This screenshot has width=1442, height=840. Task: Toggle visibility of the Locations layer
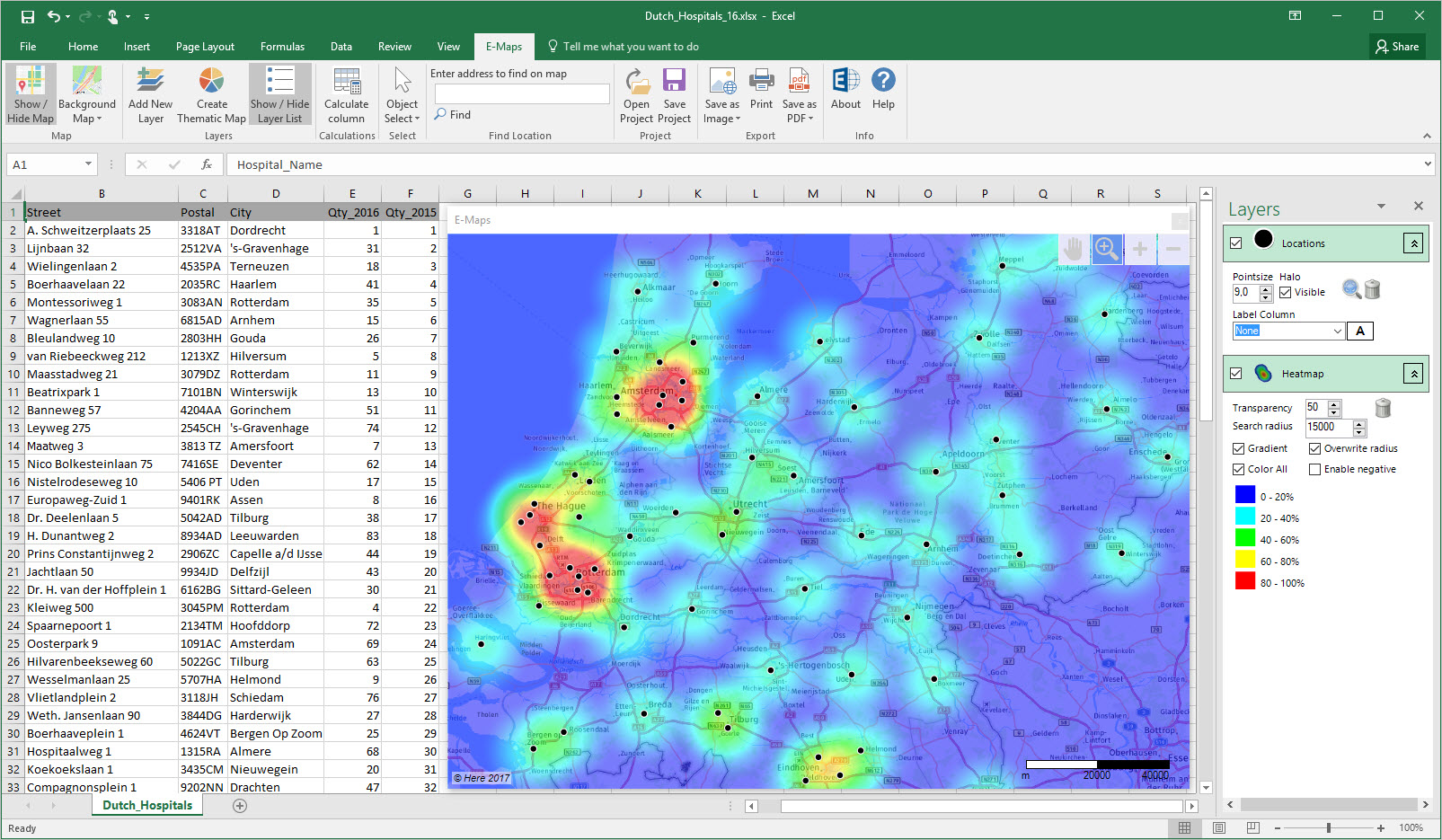(1236, 242)
